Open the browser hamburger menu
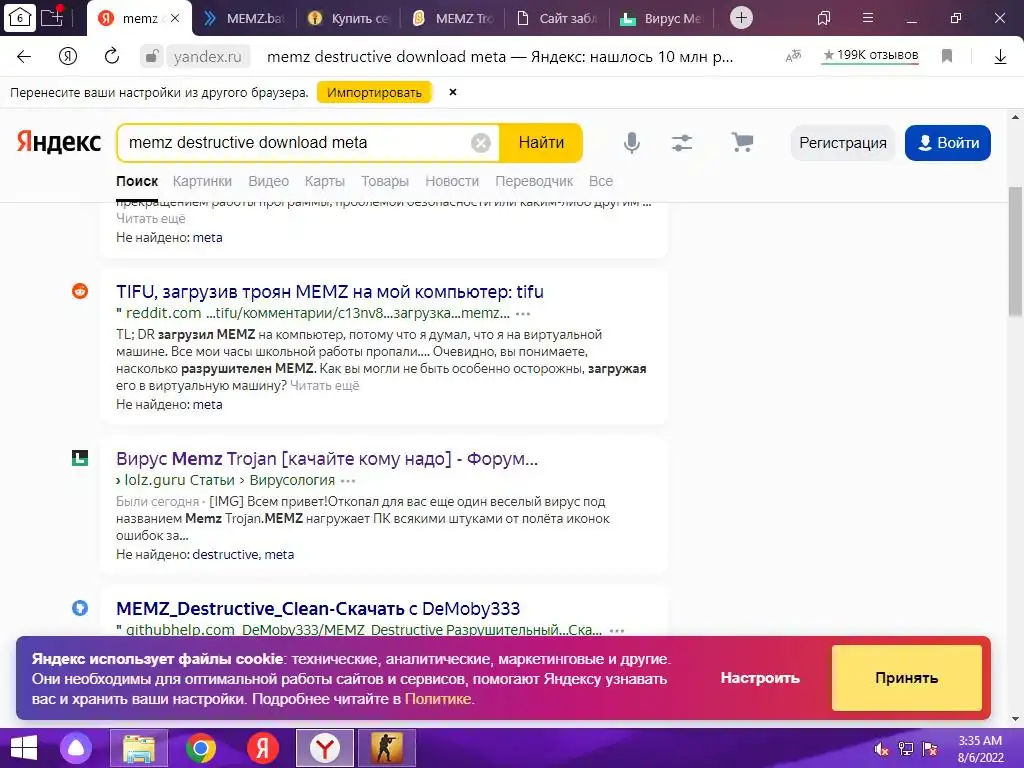 point(867,18)
